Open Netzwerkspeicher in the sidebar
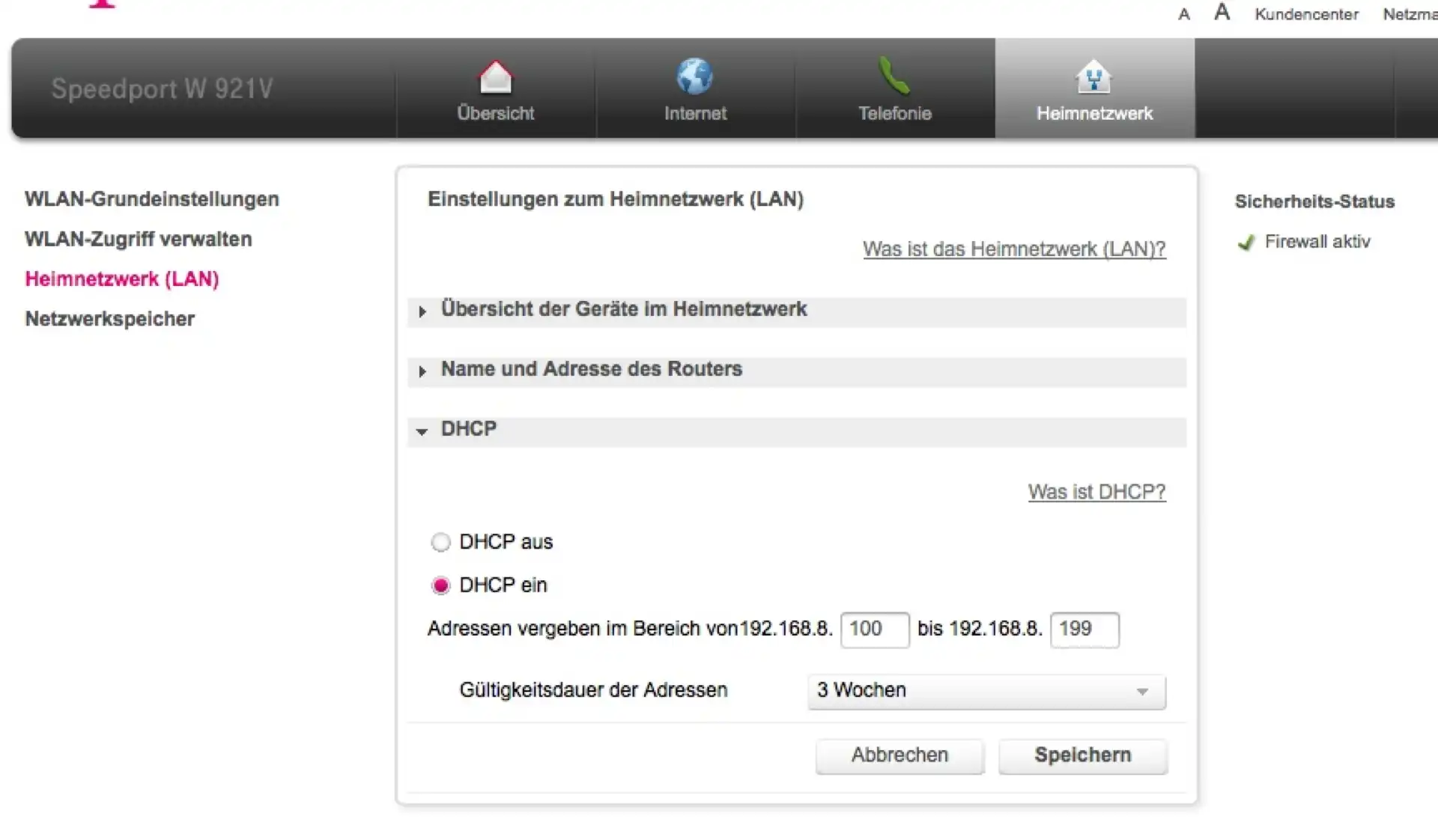 [x=109, y=319]
